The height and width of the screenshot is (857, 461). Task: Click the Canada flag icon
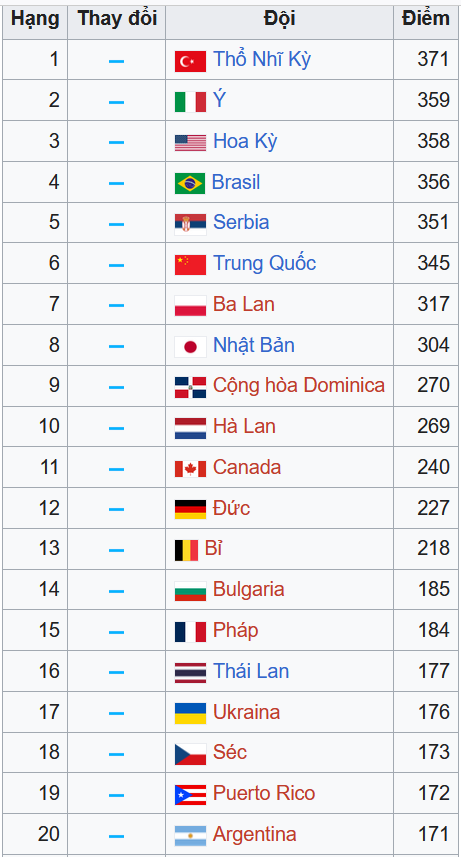pyautogui.click(x=190, y=469)
